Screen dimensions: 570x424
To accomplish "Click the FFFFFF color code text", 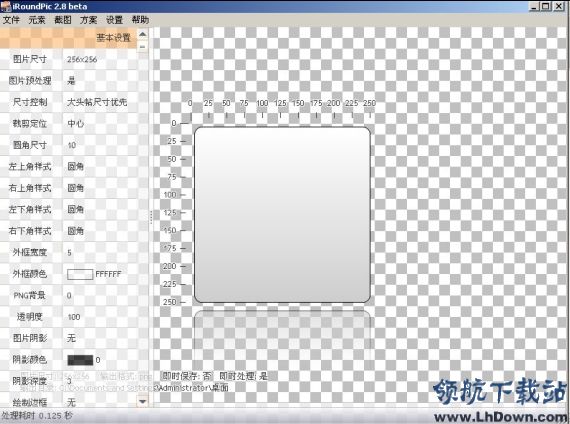I will pos(108,274).
